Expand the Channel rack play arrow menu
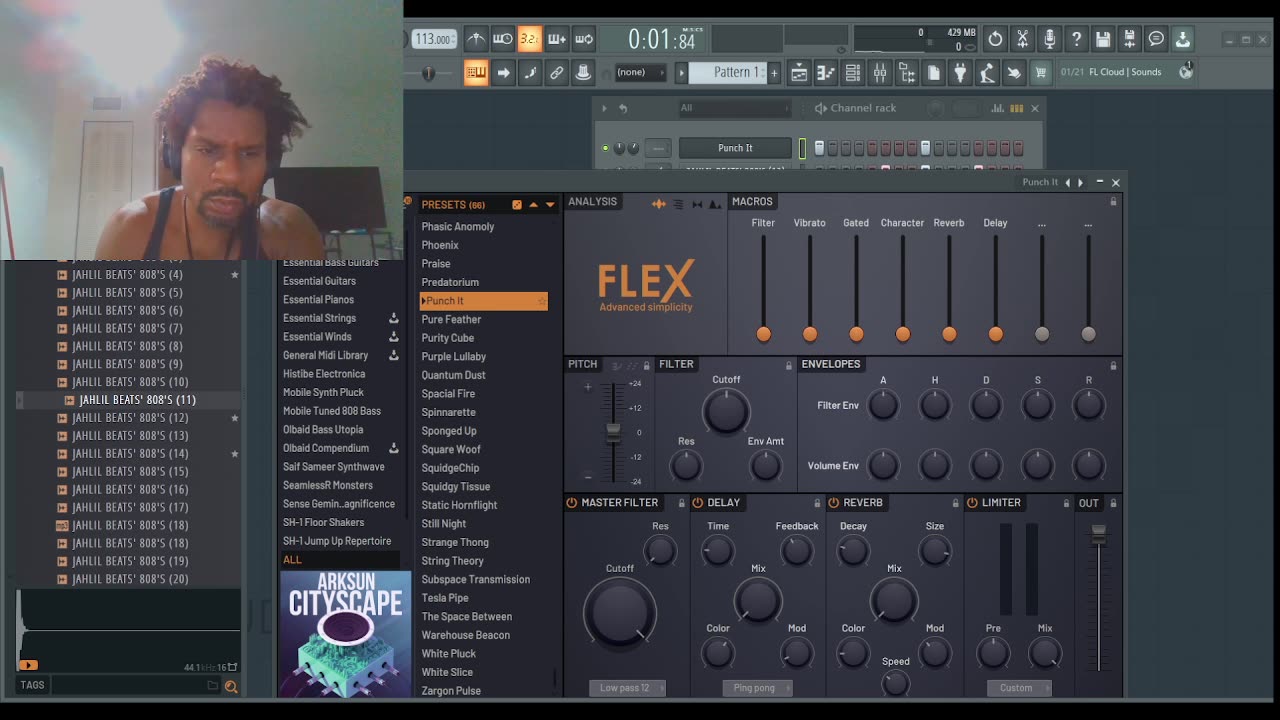This screenshot has width=1280, height=720. point(604,108)
